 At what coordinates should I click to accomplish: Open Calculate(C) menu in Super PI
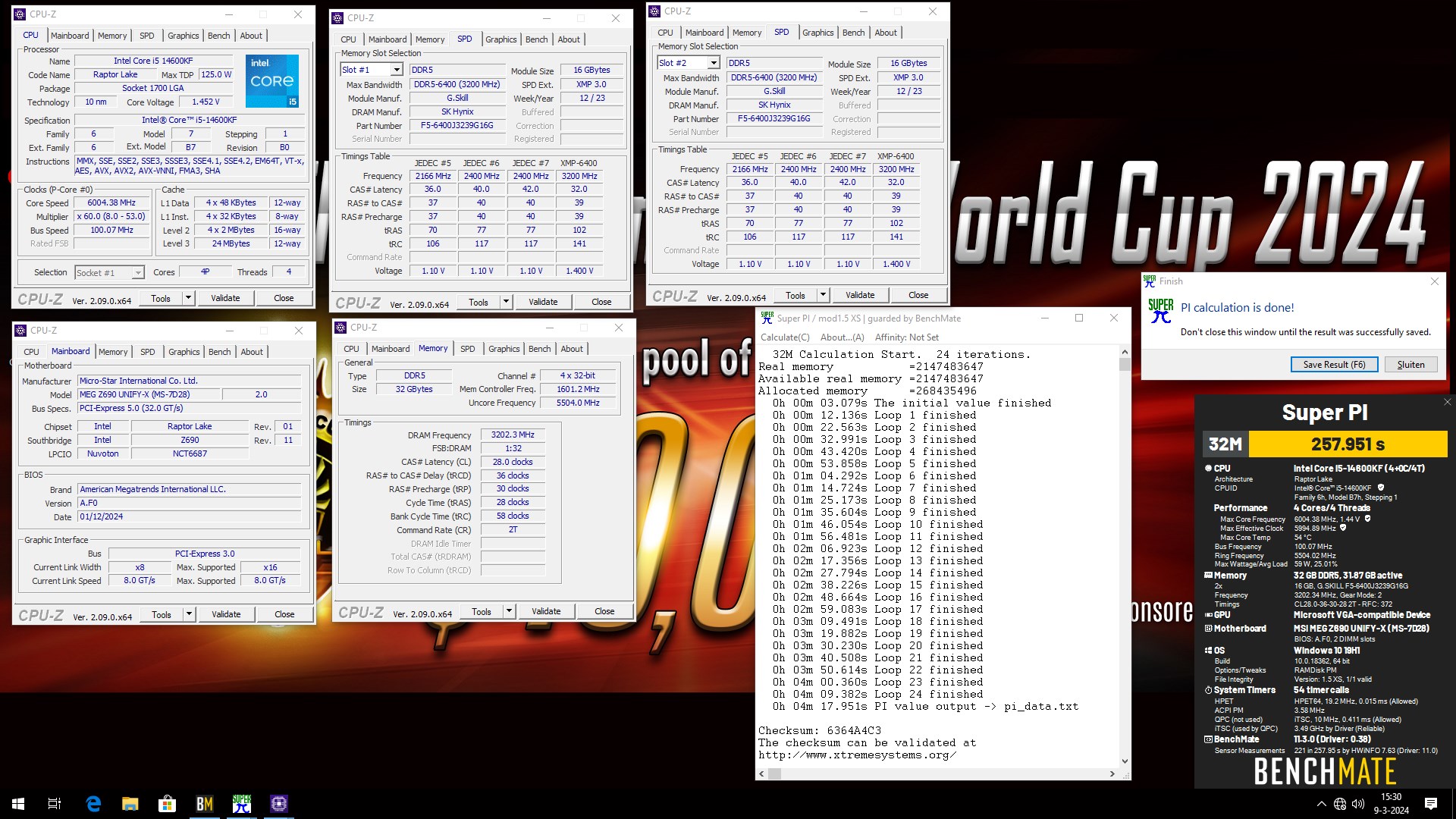coord(785,337)
